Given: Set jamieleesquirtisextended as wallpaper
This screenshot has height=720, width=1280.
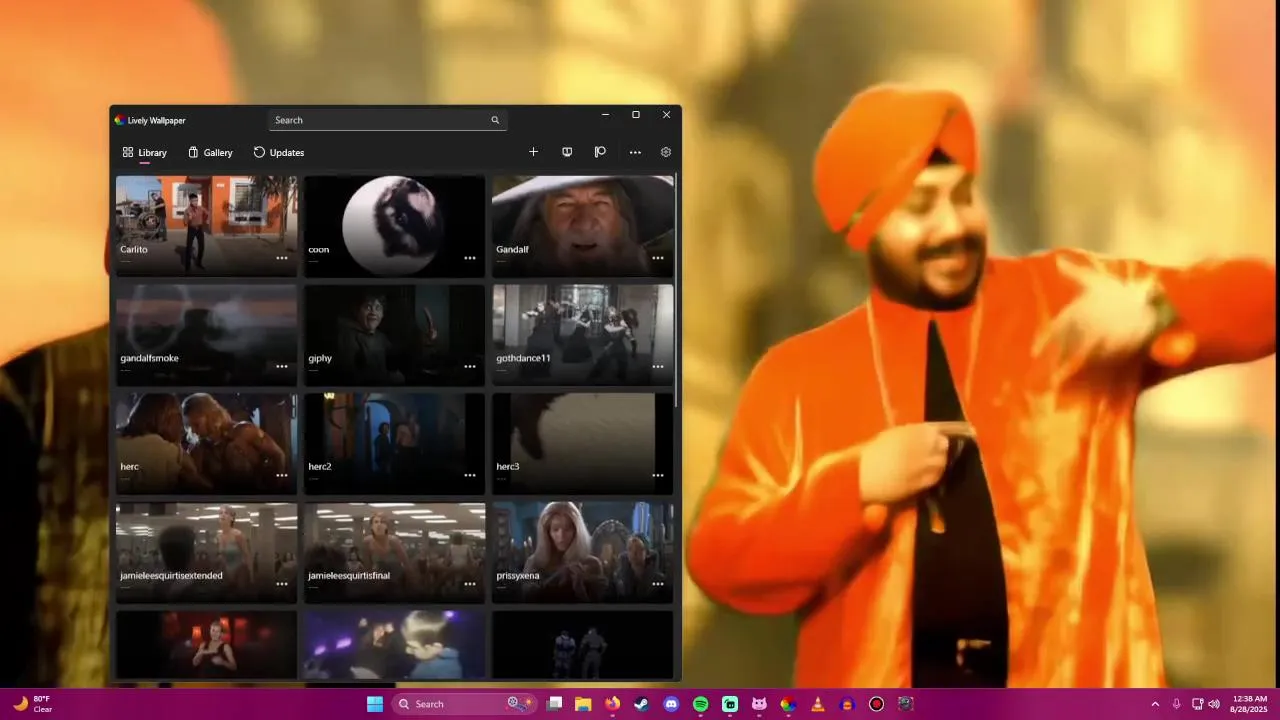Looking at the screenshot, I should click(206, 551).
